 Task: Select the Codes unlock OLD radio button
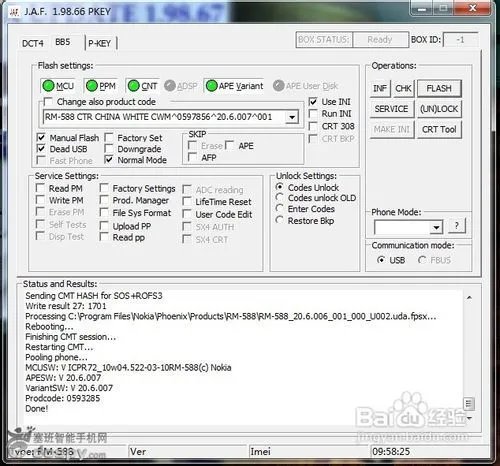280,198
